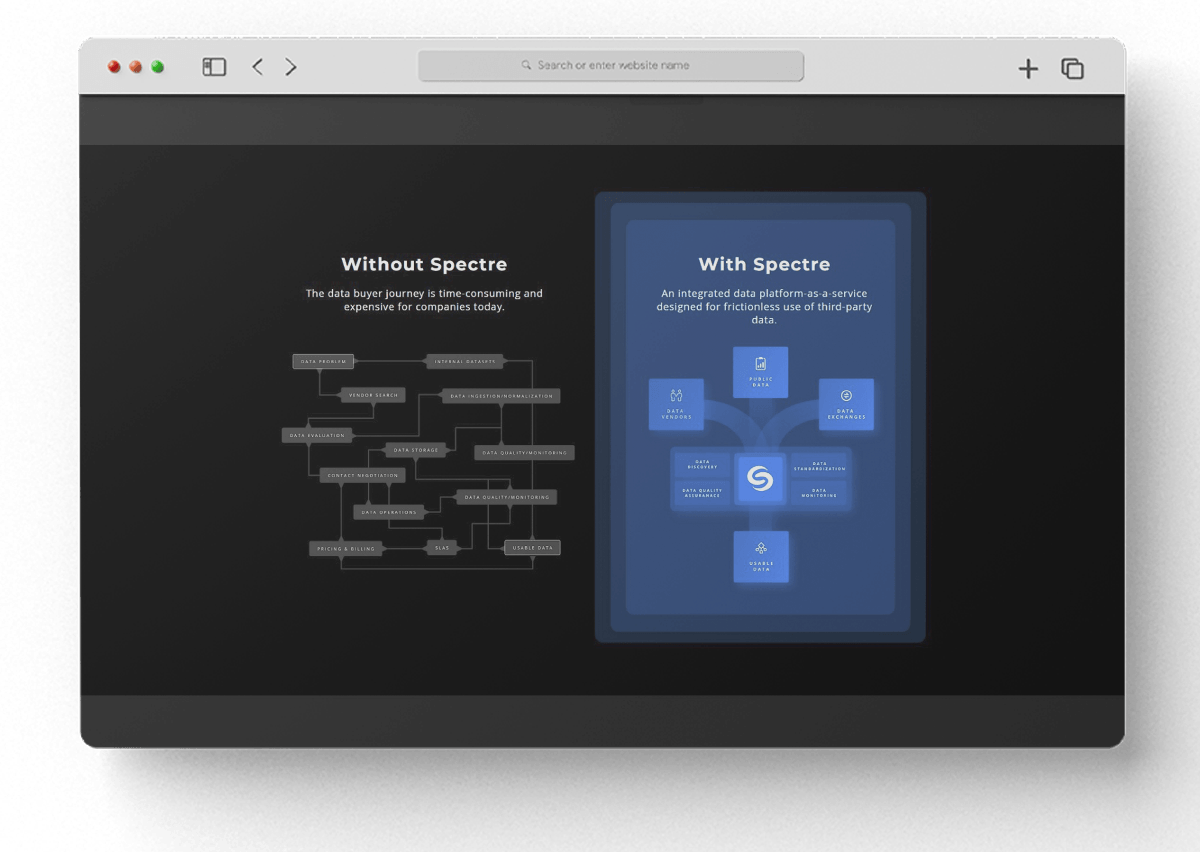Screen dimensions: 1200x852
Task: Click the Data Quality/Monitoring node beside Data Operations
Action: coord(507,497)
